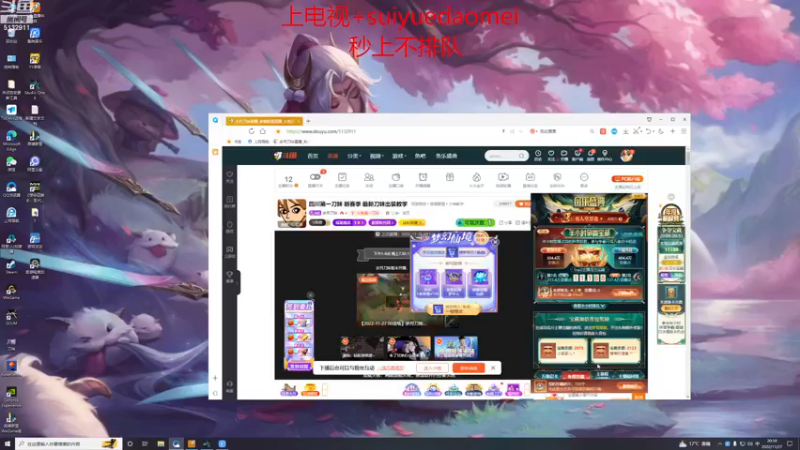
Task: Click the orange follow button beside stream title
Action: pyautogui.click(x=523, y=204)
